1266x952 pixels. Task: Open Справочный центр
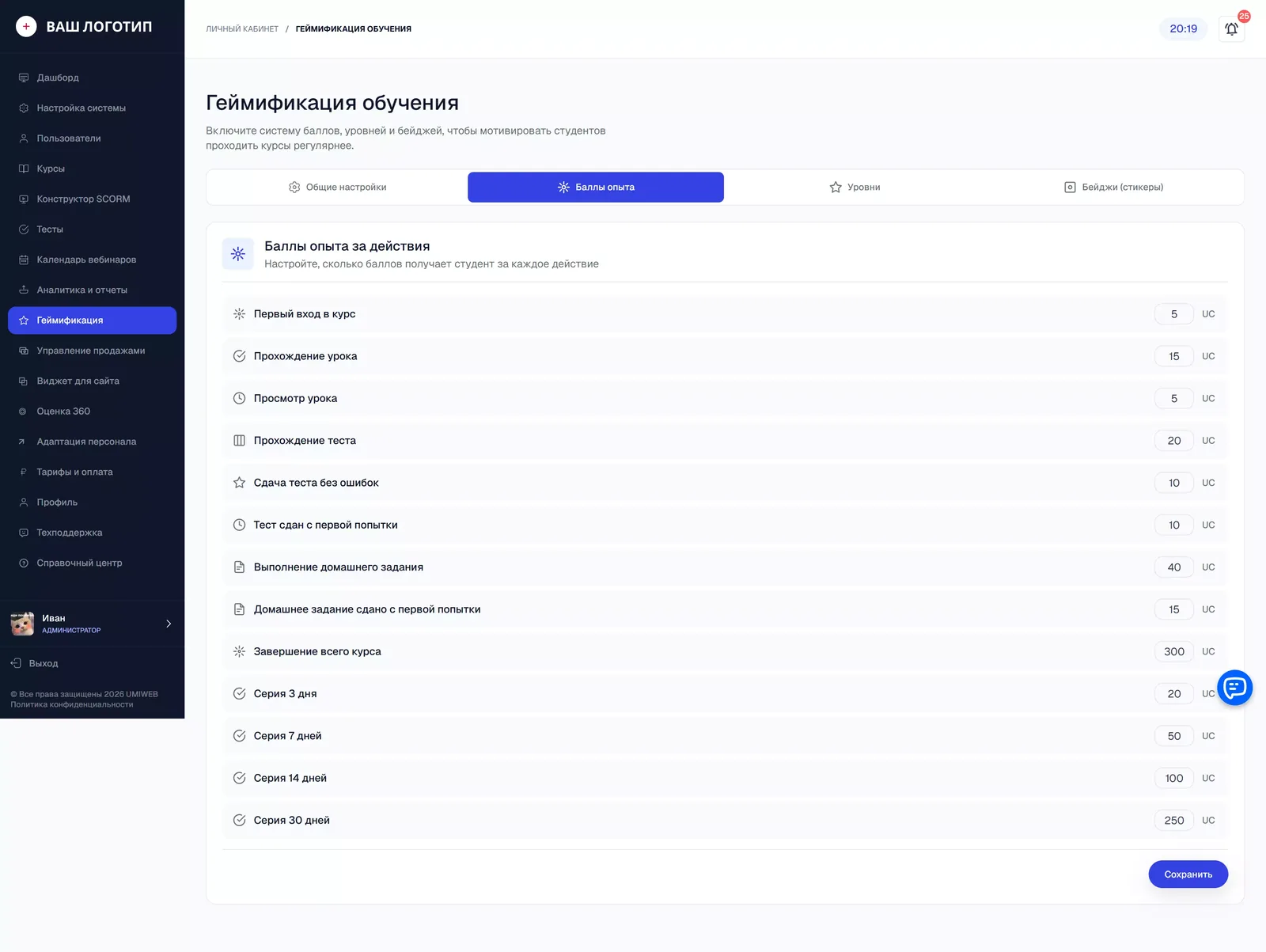92,563
